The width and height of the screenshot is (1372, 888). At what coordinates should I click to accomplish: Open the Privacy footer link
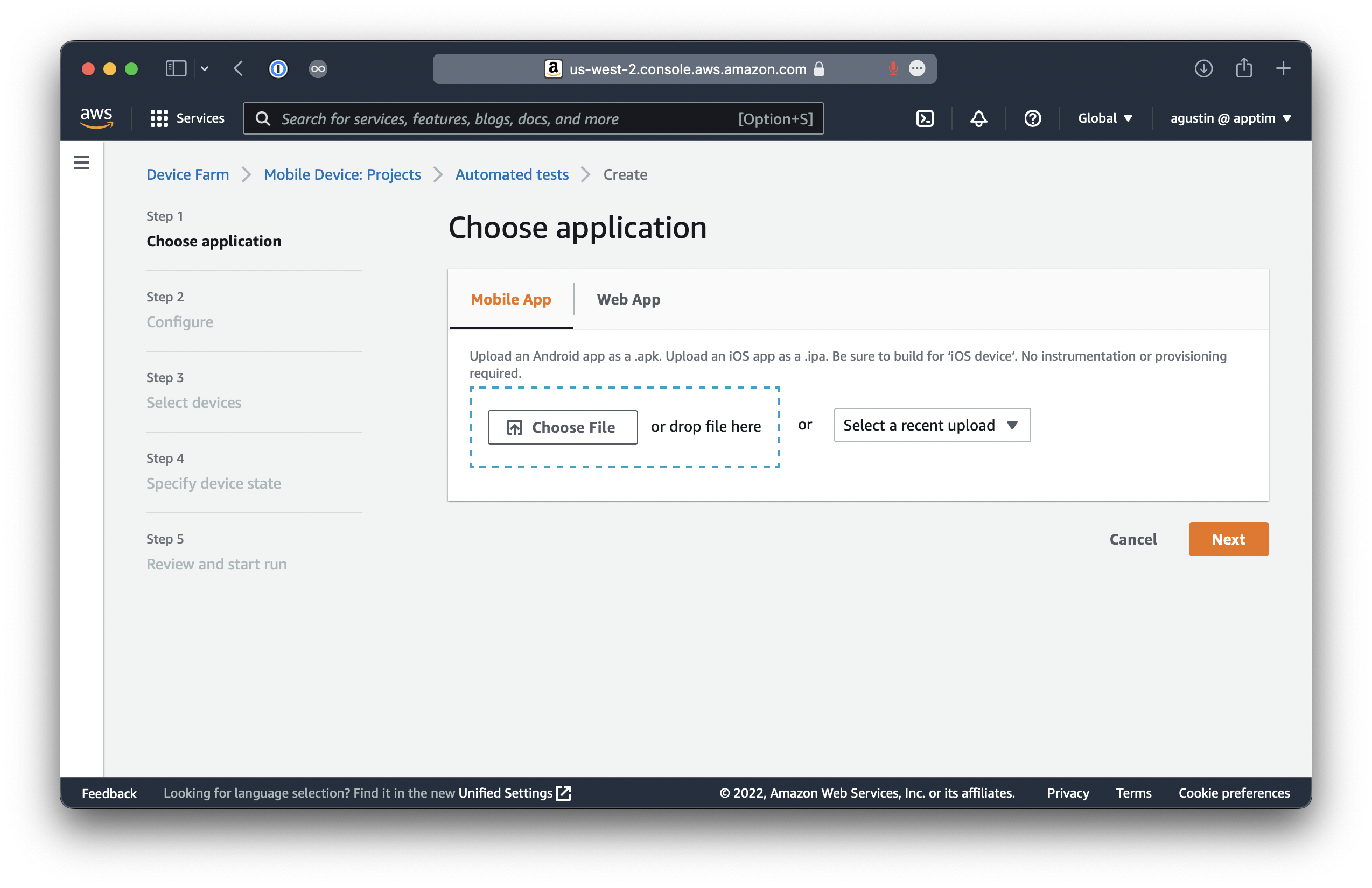(1068, 792)
